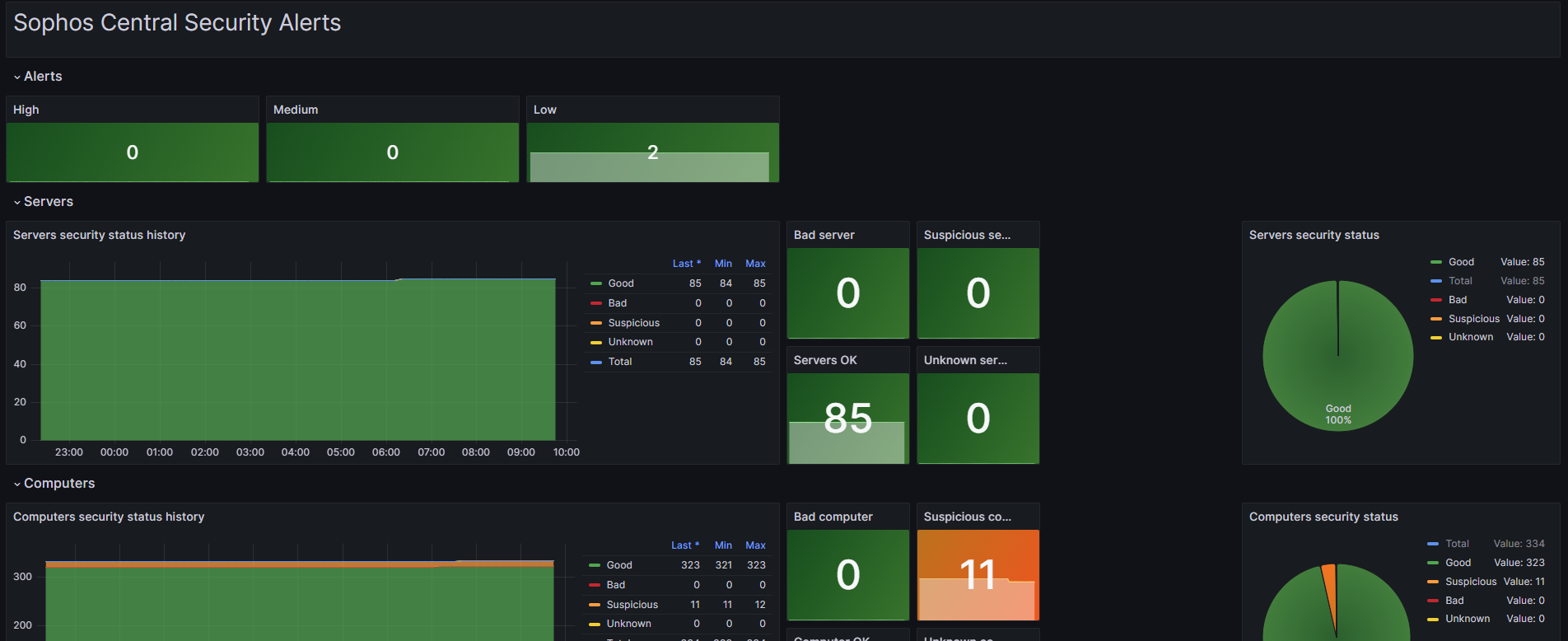Open the Computers security status pie panel title
This screenshot has width=1568, height=641.
click(x=1323, y=517)
